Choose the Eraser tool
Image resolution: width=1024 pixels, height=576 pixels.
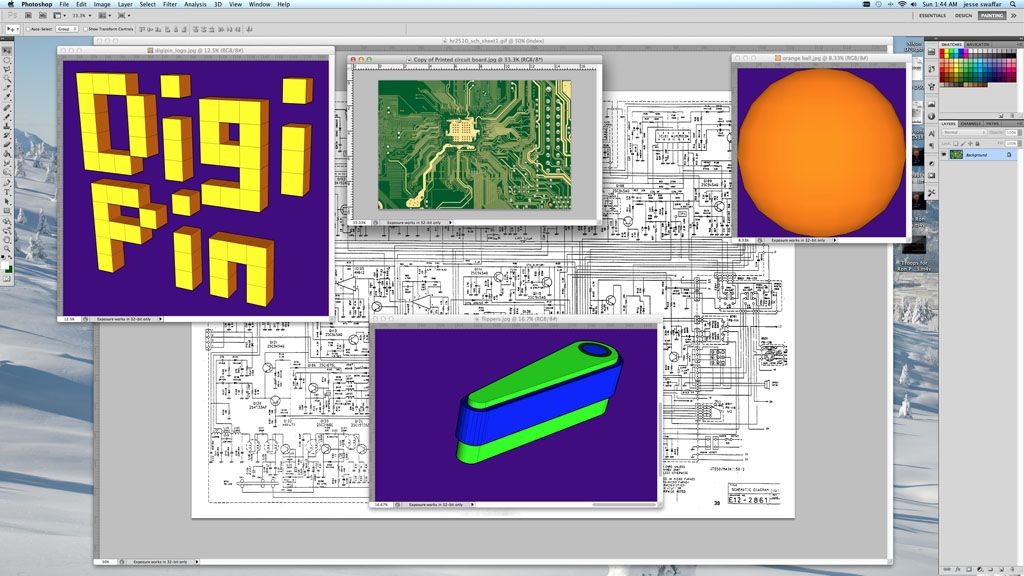point(7,145)
